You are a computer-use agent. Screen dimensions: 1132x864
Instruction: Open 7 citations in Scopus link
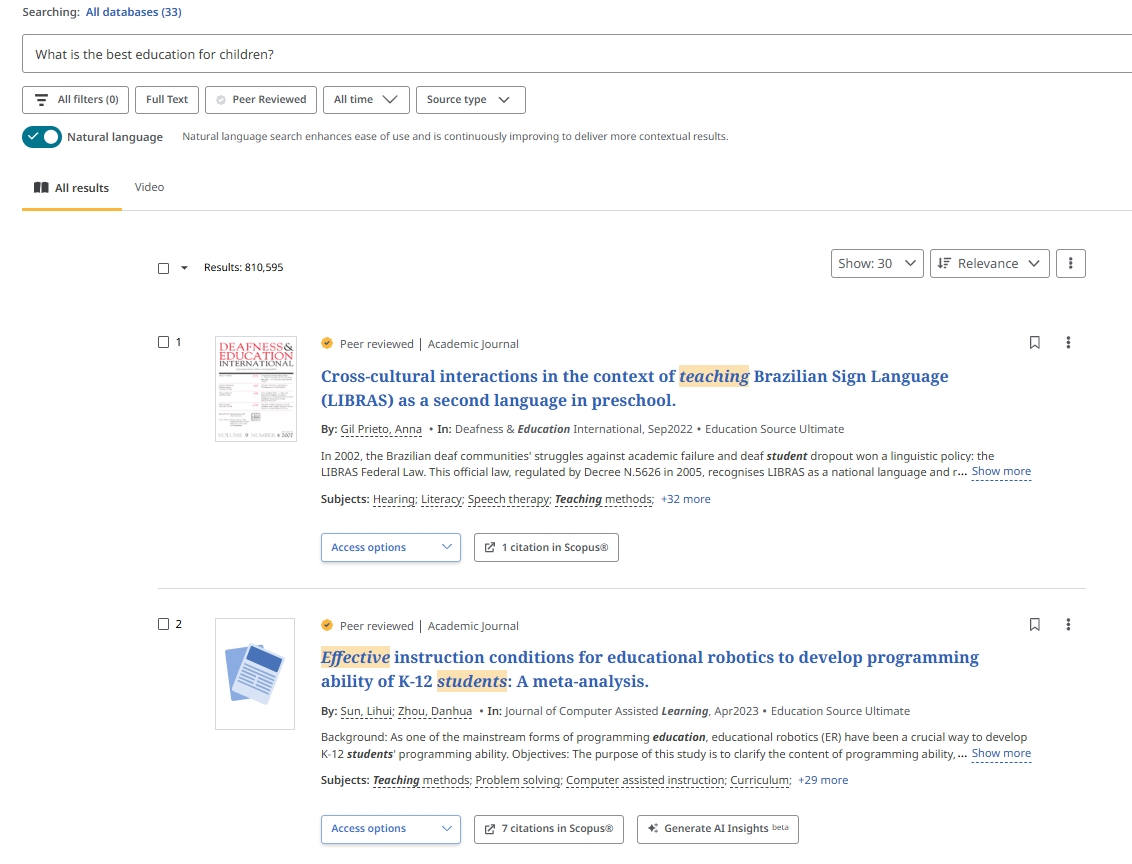pyautogui.click(x=549, y=829)
